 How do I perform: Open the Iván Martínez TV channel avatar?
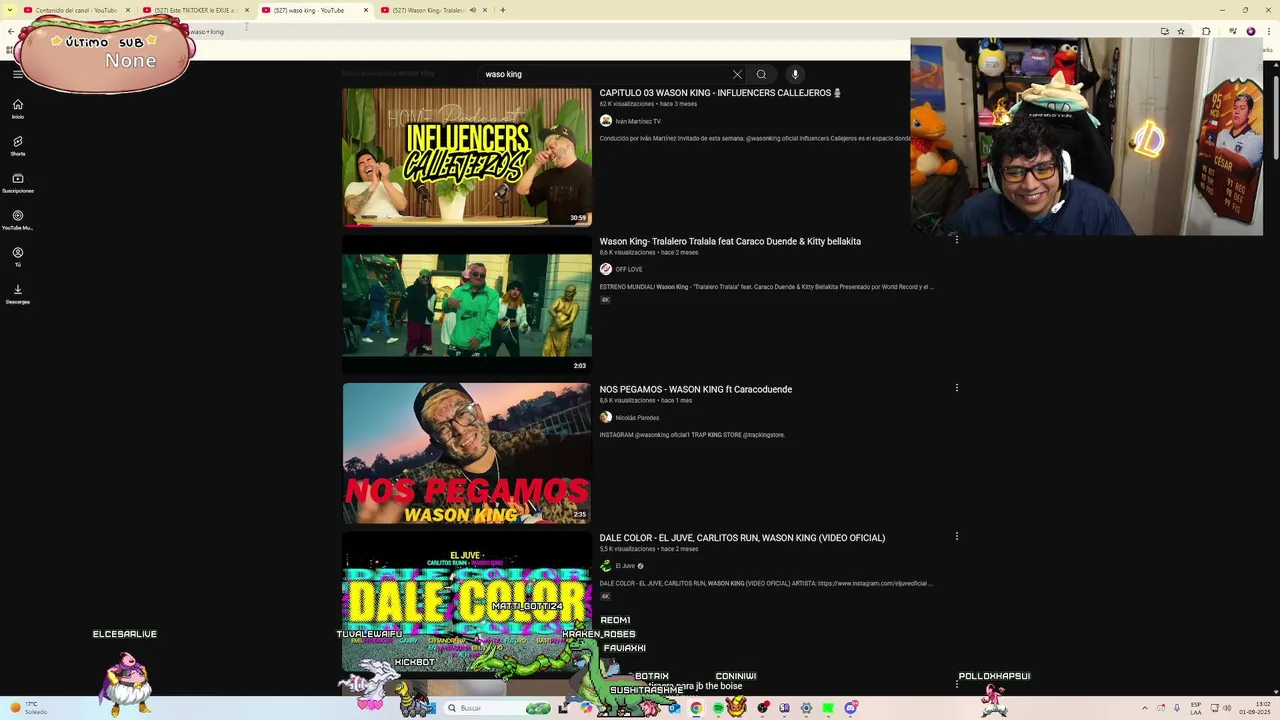tap(605, 121)
